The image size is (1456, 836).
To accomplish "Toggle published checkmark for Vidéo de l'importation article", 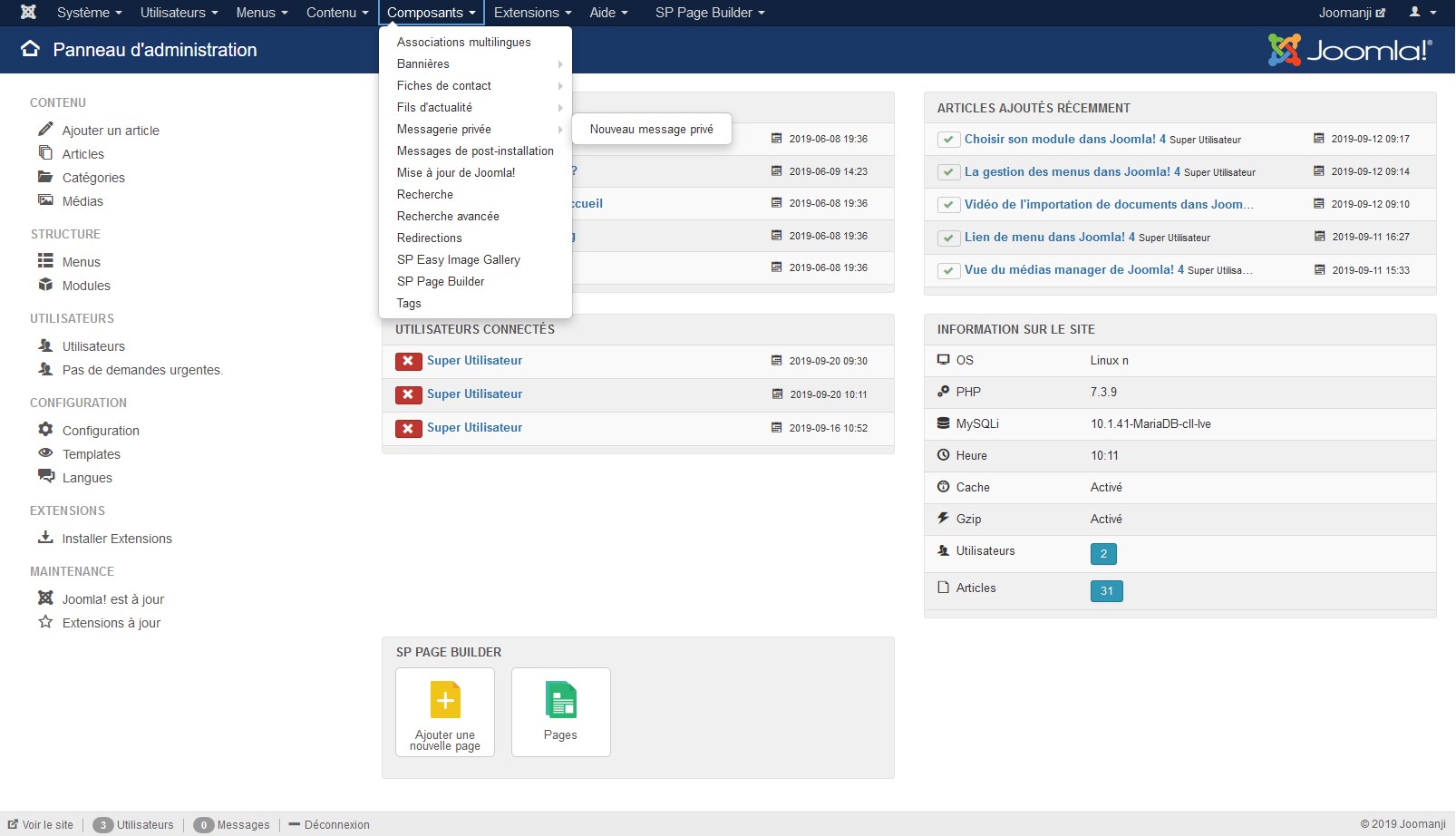I will 948,205.
